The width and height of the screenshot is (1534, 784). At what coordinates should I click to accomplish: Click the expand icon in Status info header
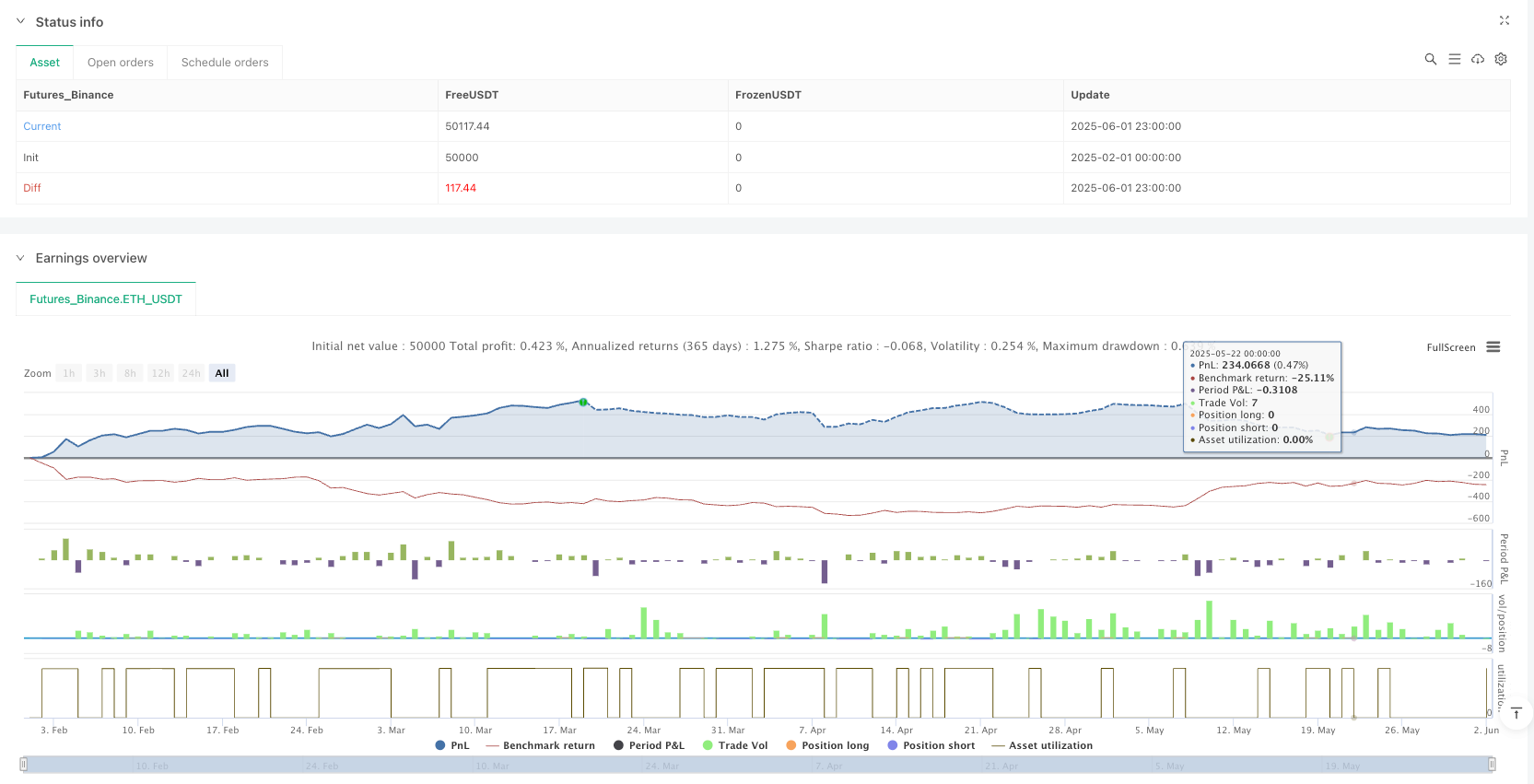coord(1504,20)
